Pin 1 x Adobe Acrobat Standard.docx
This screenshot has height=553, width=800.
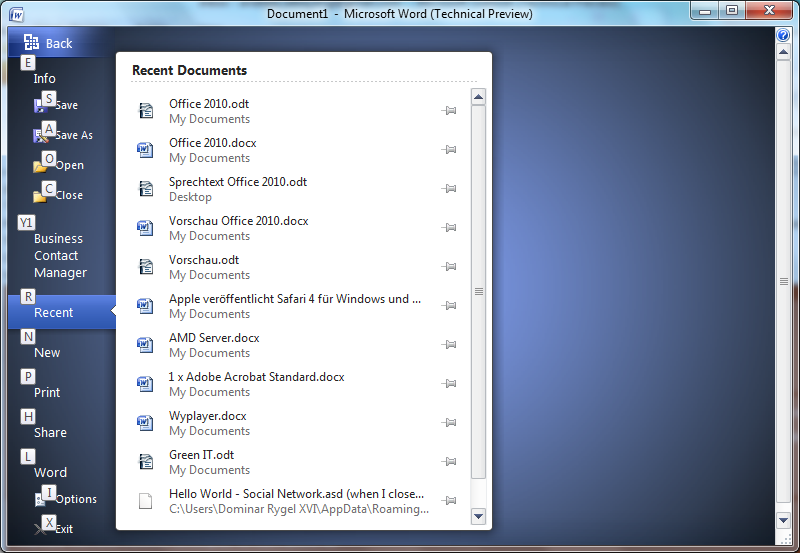pyautogui.click(x=449, y=383)
